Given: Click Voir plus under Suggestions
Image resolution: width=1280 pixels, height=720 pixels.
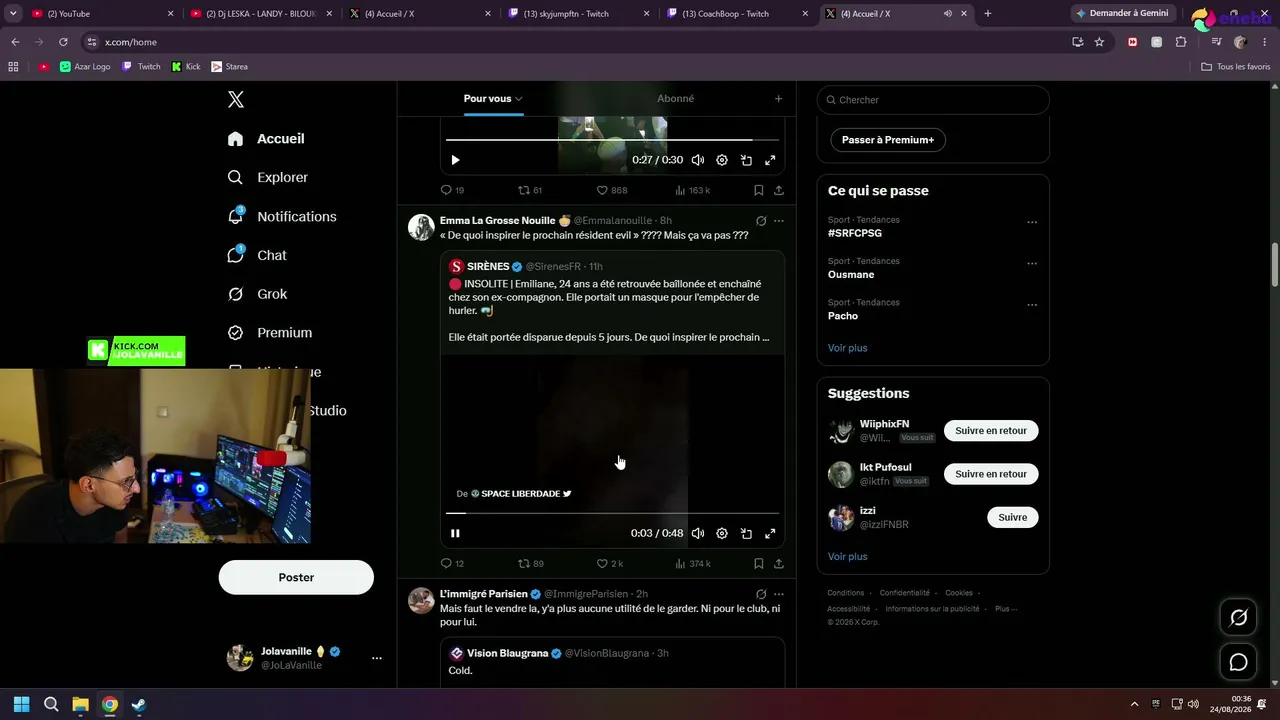Looking at the screenshot, I should click(848, 557).
